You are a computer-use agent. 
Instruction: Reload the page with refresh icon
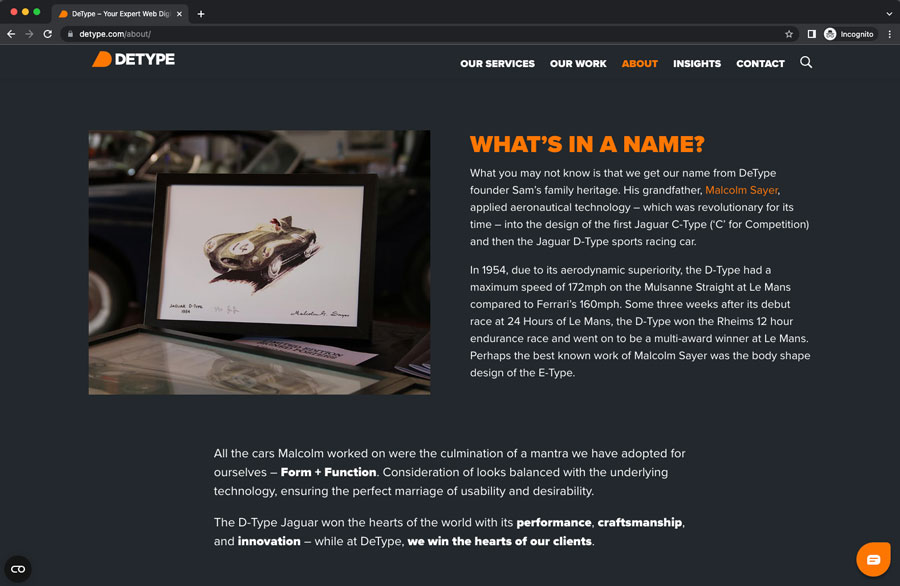(x=48, y=34)
